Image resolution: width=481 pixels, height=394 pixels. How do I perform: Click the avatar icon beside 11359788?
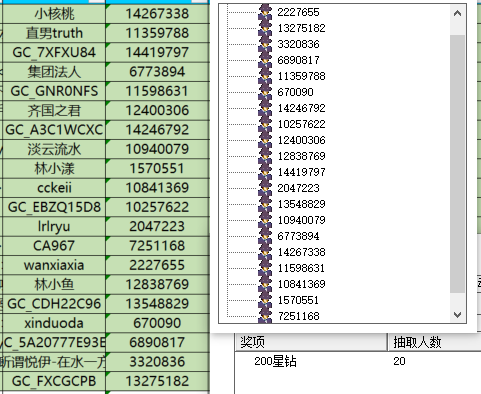(265, 76)
